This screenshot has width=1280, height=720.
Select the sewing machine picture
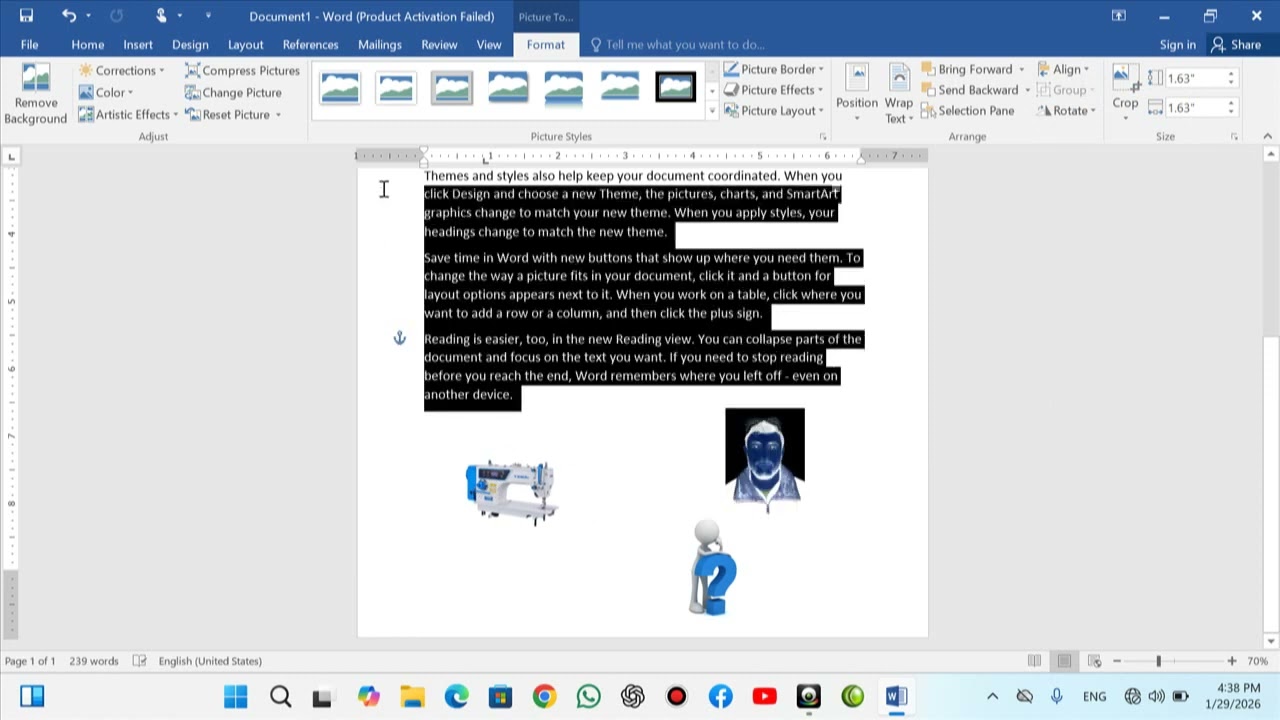(x=511, y=492)
